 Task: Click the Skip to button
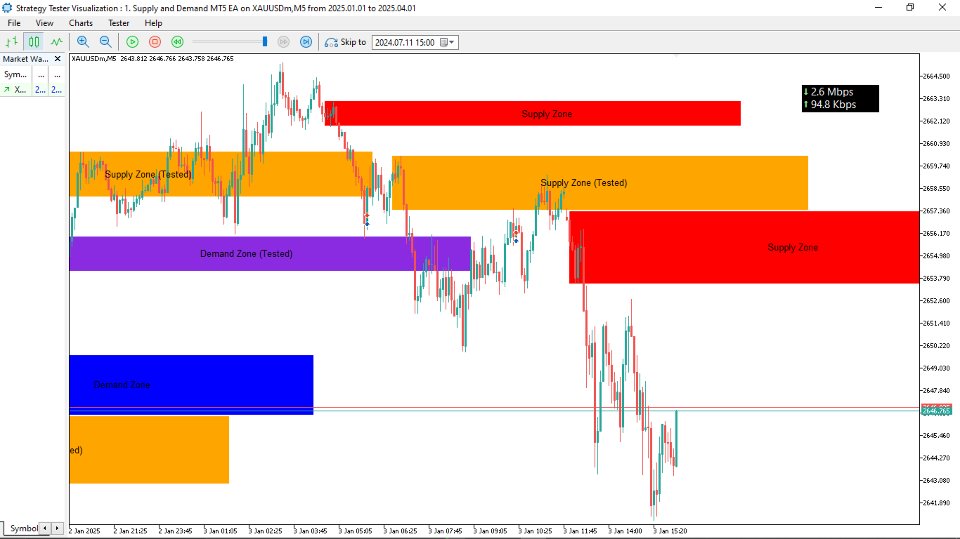click(345, 42)
